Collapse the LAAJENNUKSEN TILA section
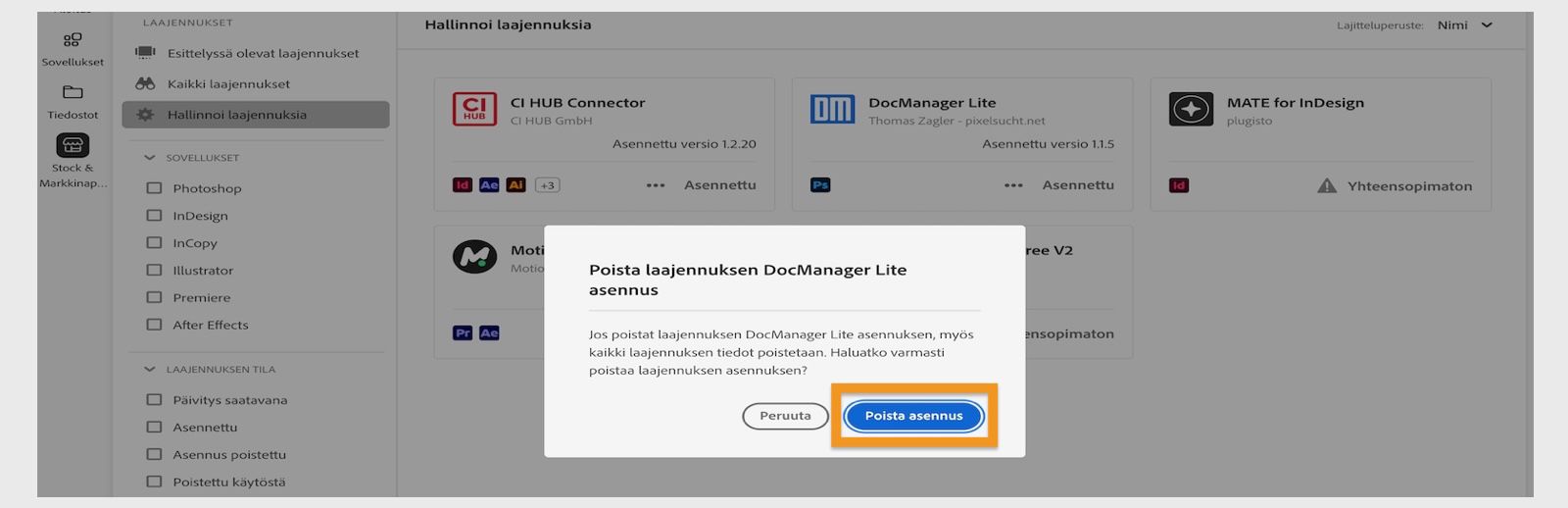 (150, 370)
